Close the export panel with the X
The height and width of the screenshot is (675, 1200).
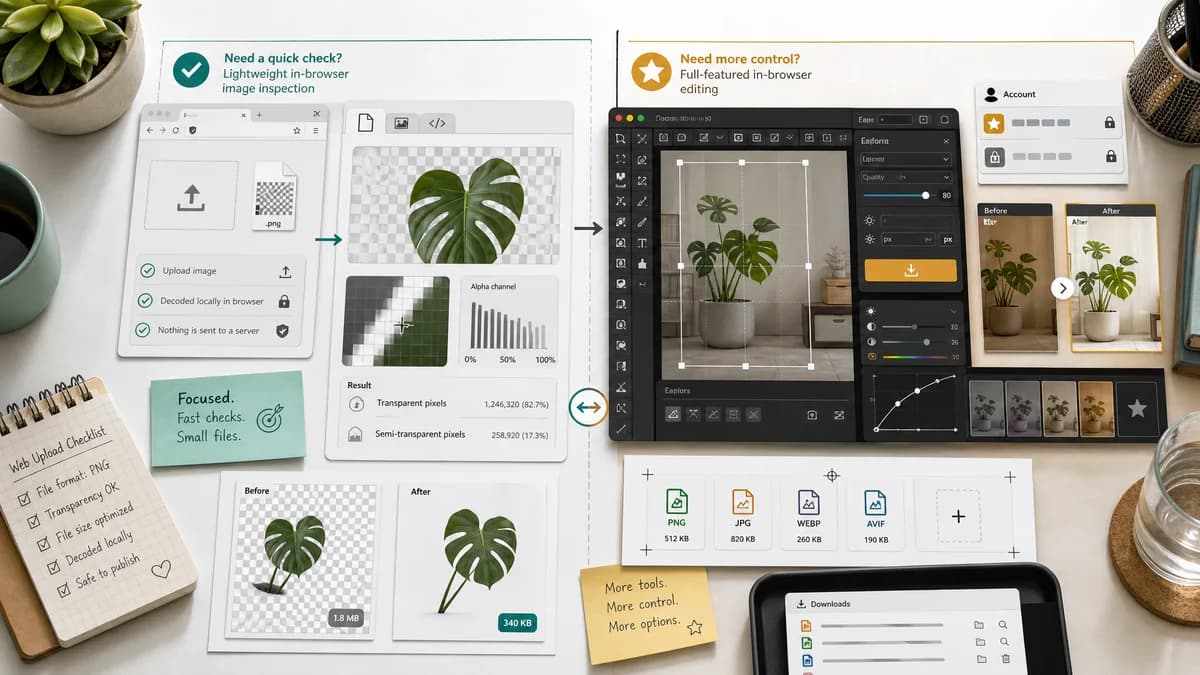point(944,142)
